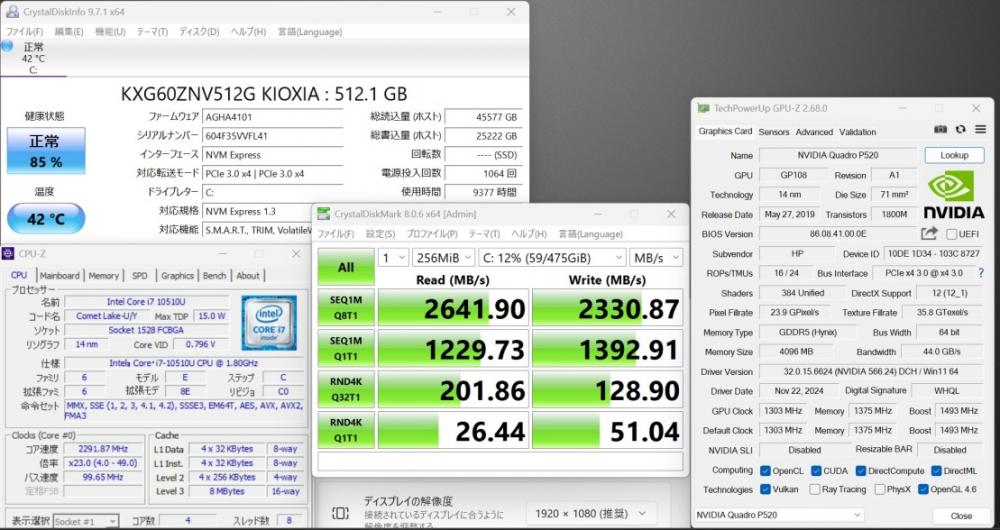Toggle the Ray Tracing checkbox
This screenshot has width=1000, height=530.
coord(814,489)
